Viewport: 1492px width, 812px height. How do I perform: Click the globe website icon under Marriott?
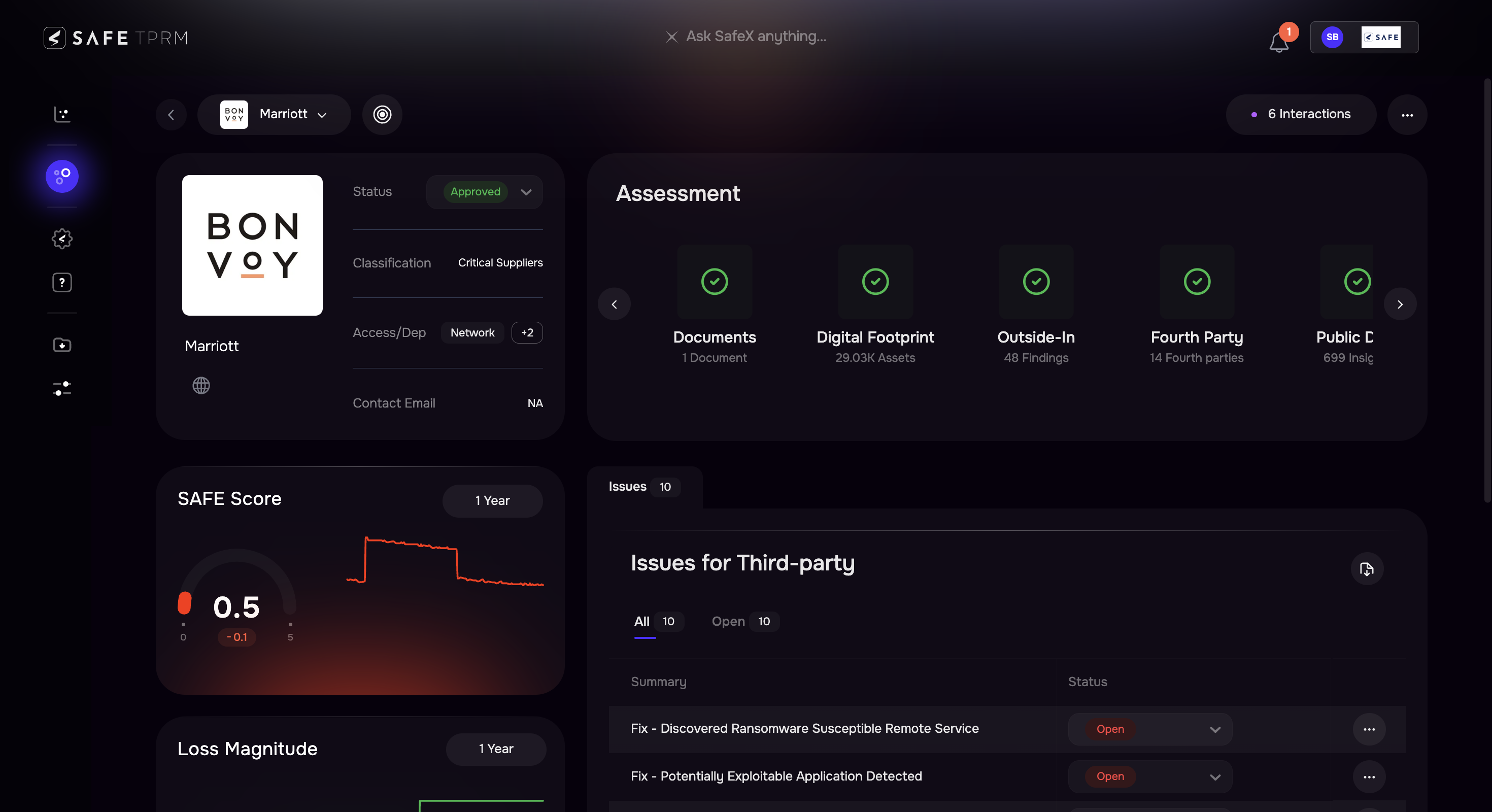click(201, 385)
